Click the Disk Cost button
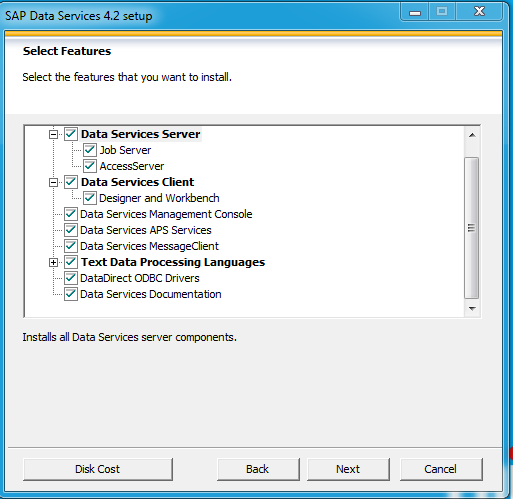Viewport: 513px width, 499px height. pos(98,469)
